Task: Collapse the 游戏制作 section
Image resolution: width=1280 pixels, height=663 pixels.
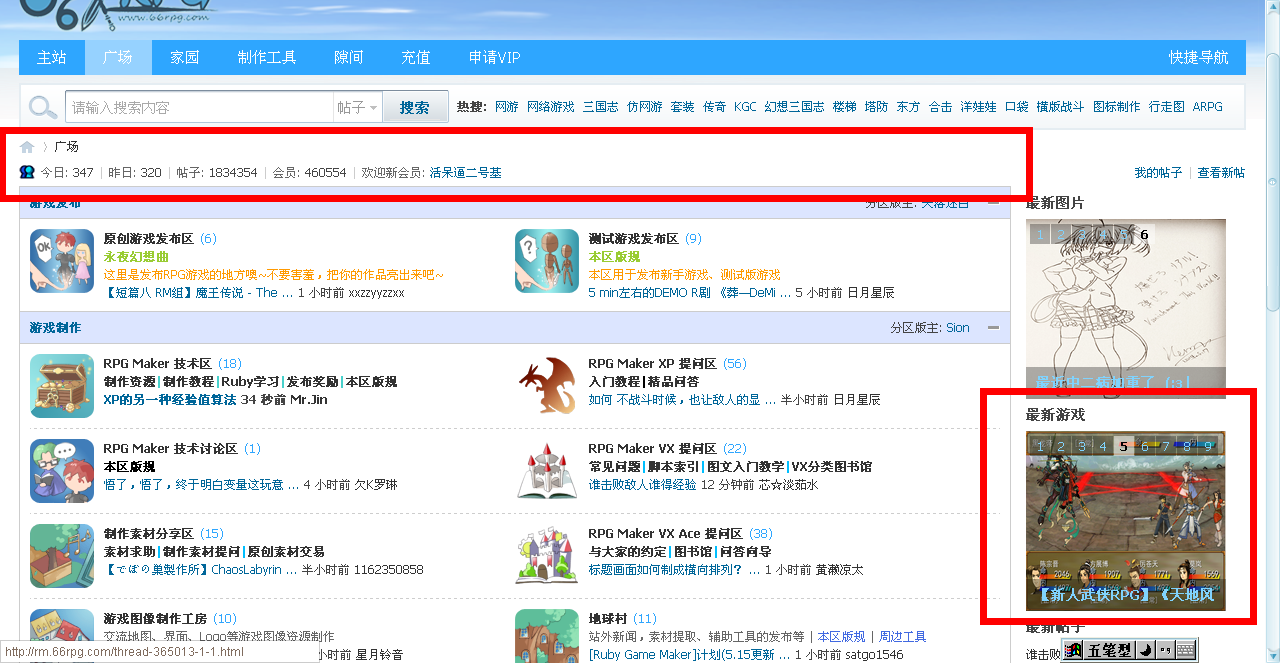Action: 993,327
